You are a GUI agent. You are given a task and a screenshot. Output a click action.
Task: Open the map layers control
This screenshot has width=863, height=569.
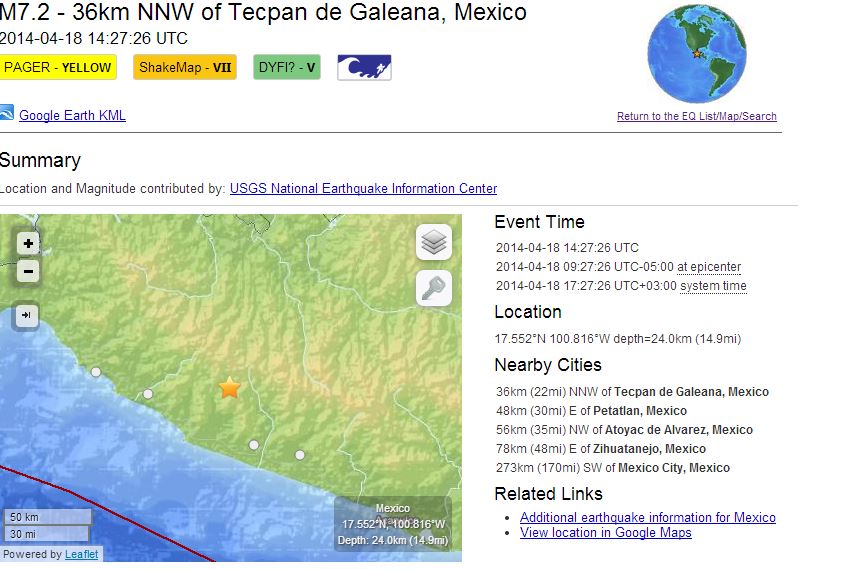(434, 242)
